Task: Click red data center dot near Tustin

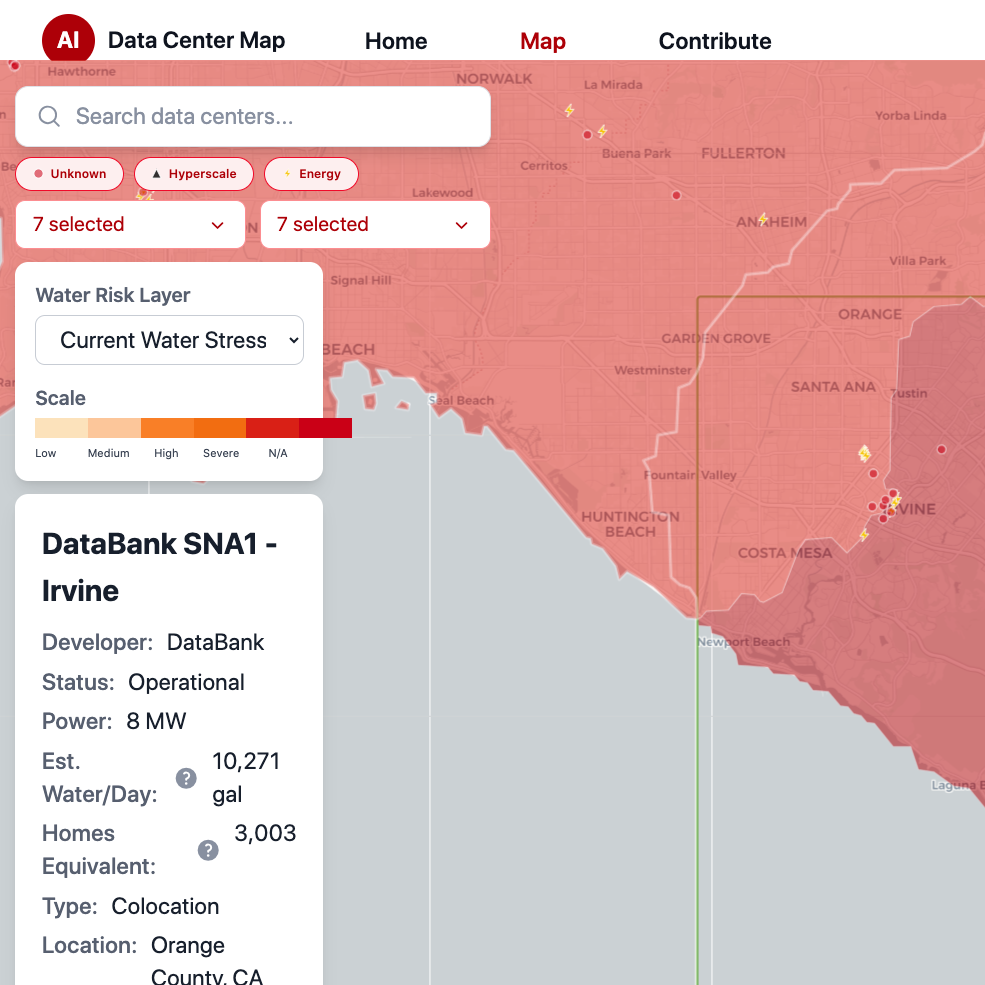Action: tap(941, 449)
